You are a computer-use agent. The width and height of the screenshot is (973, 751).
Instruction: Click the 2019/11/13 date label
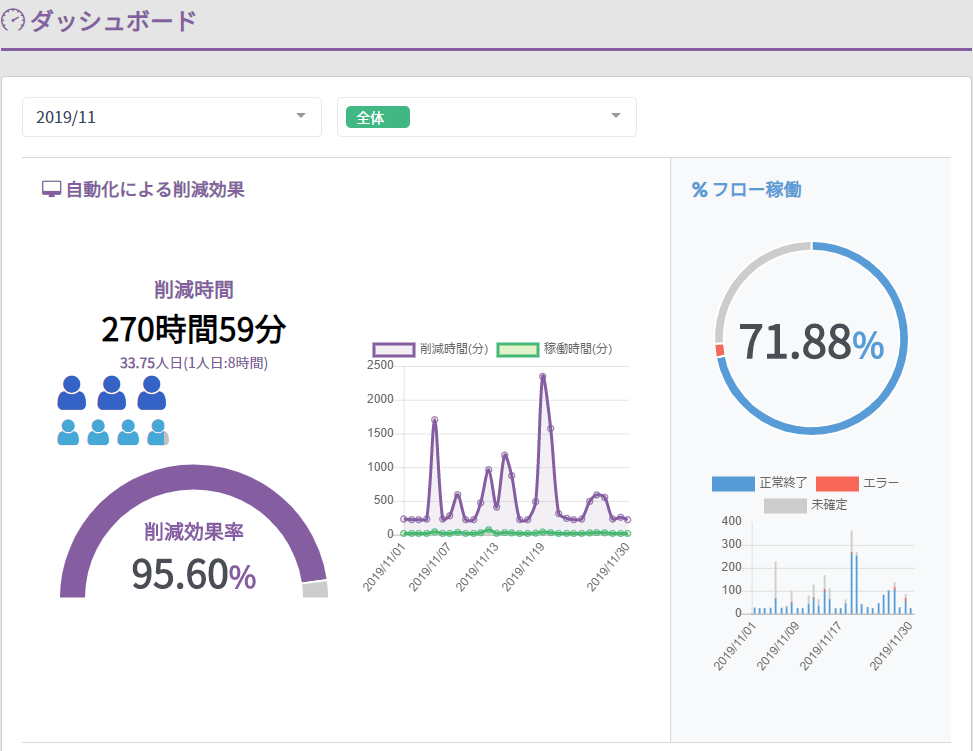(477, 566)
